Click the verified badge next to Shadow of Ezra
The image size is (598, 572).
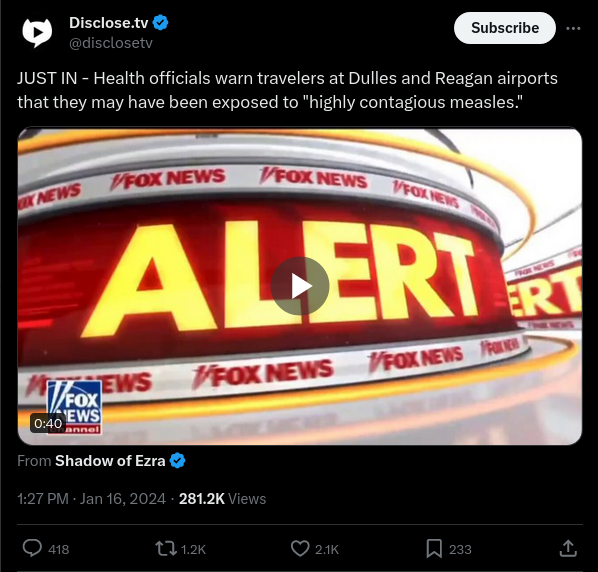click(177, 461)
